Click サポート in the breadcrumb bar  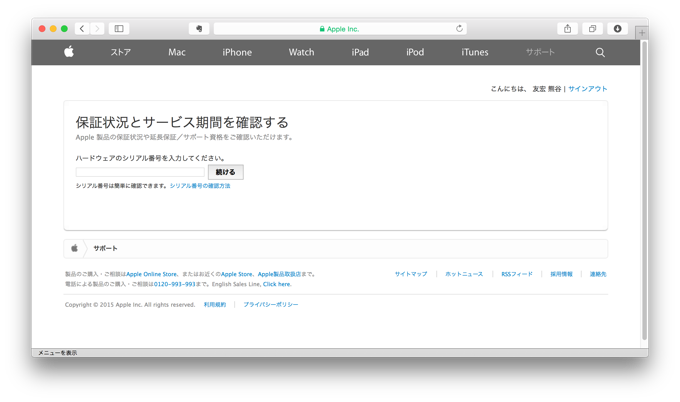point(105,248)
